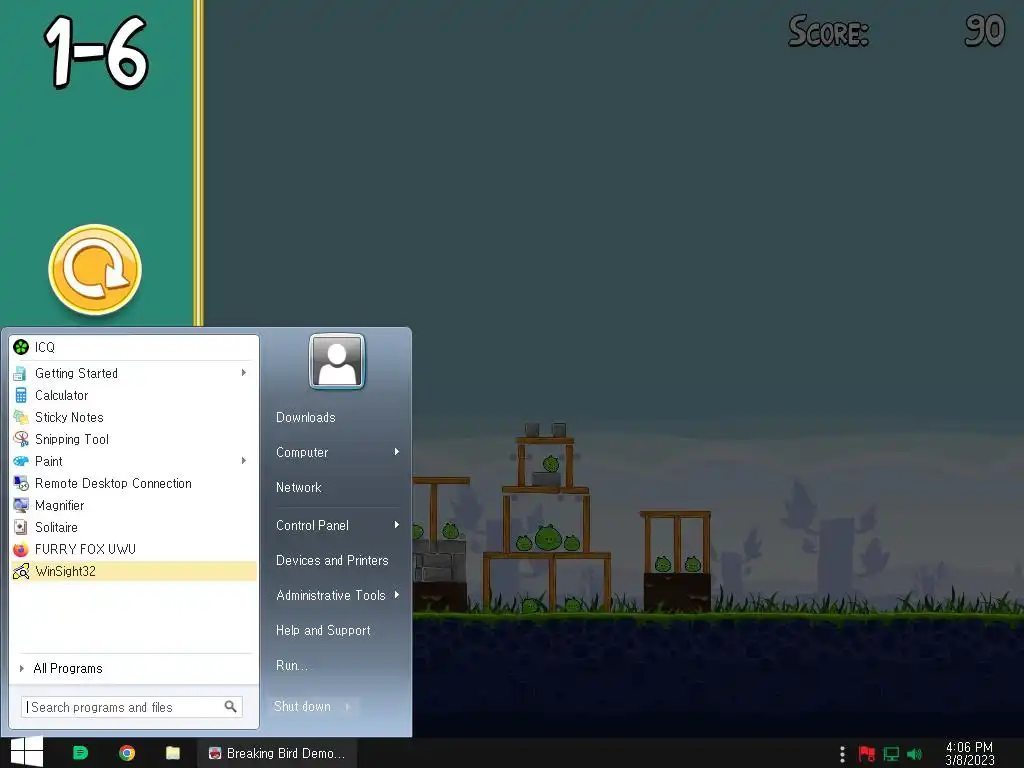Open the Getting Started icon

(21, 374)
